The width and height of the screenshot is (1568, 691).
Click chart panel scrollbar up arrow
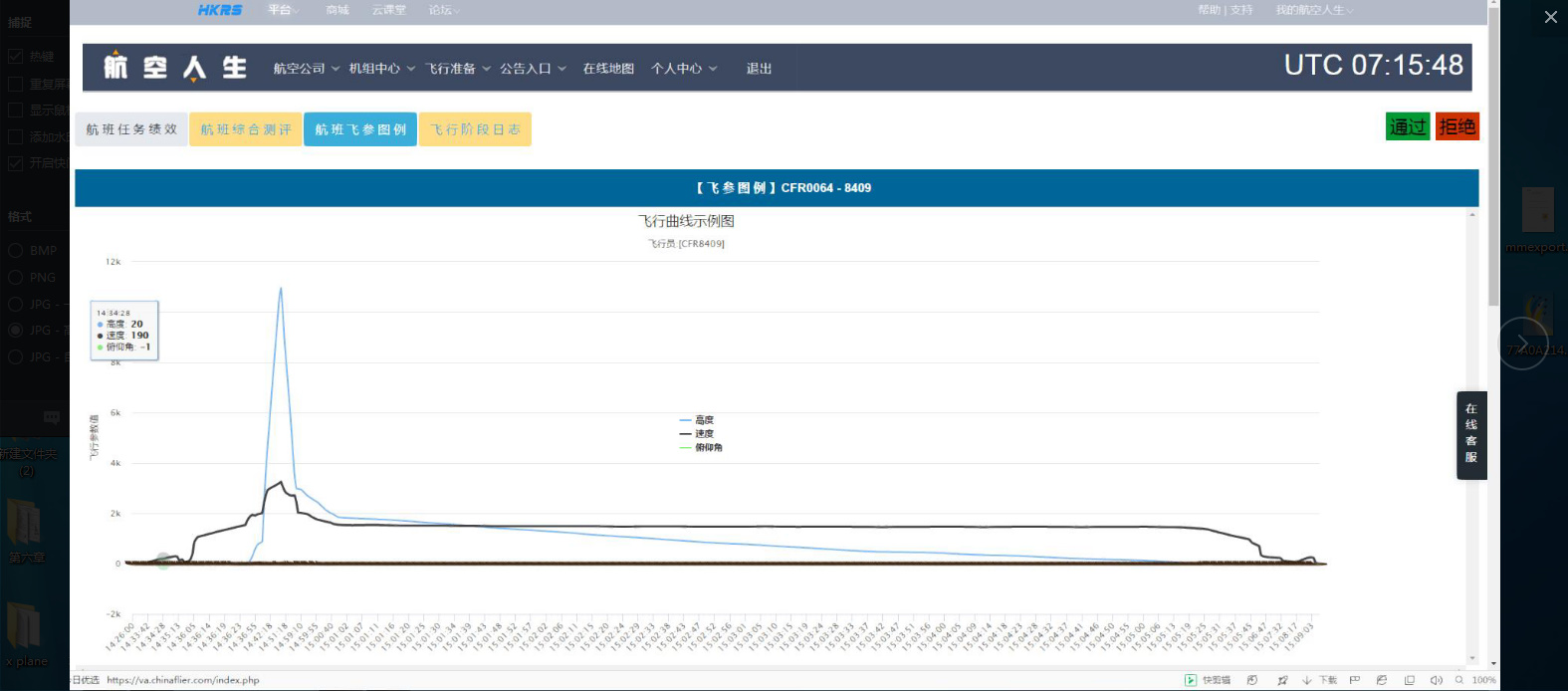(1472, 214)
